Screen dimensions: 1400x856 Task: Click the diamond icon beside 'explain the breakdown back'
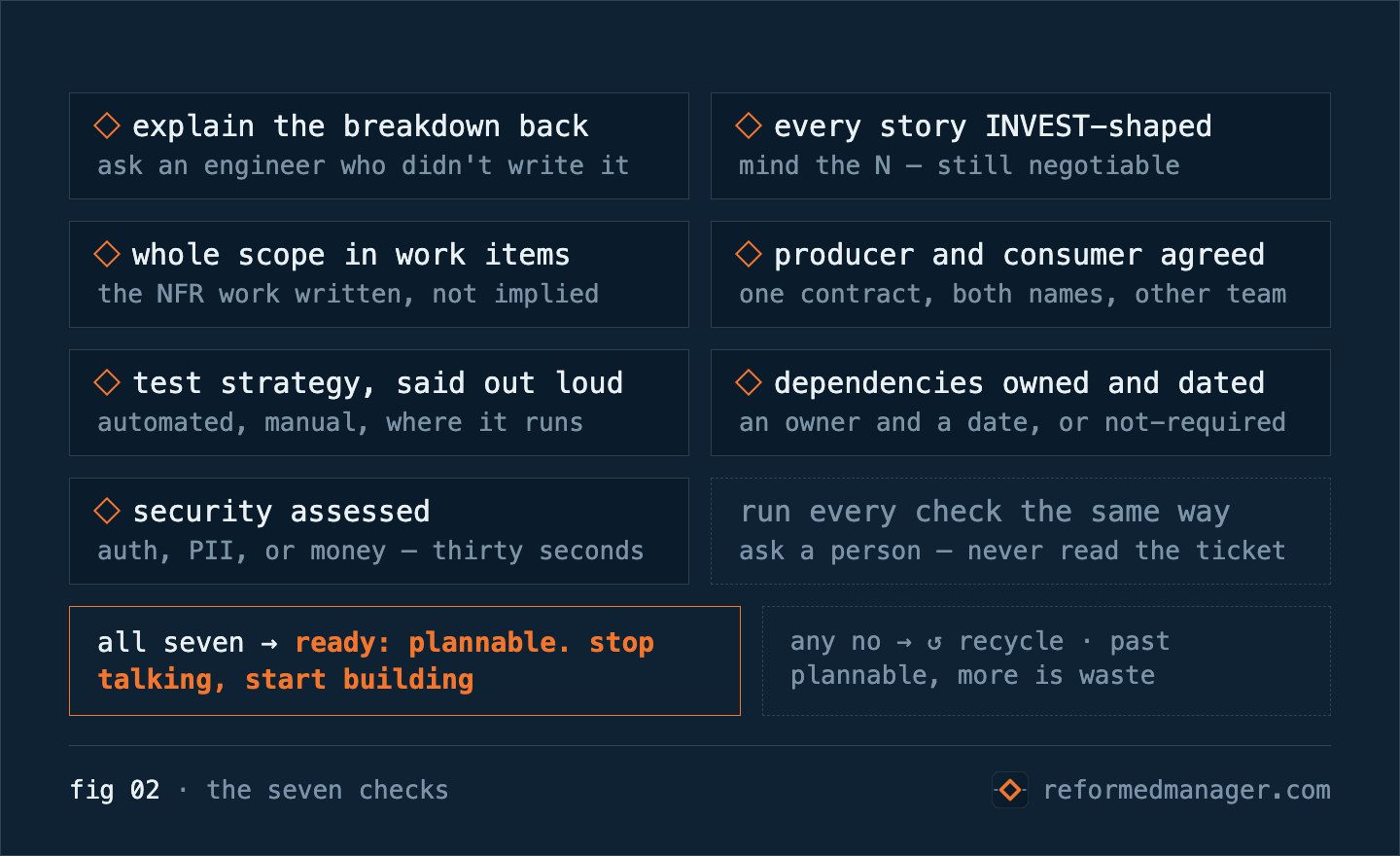pos(107,125)
